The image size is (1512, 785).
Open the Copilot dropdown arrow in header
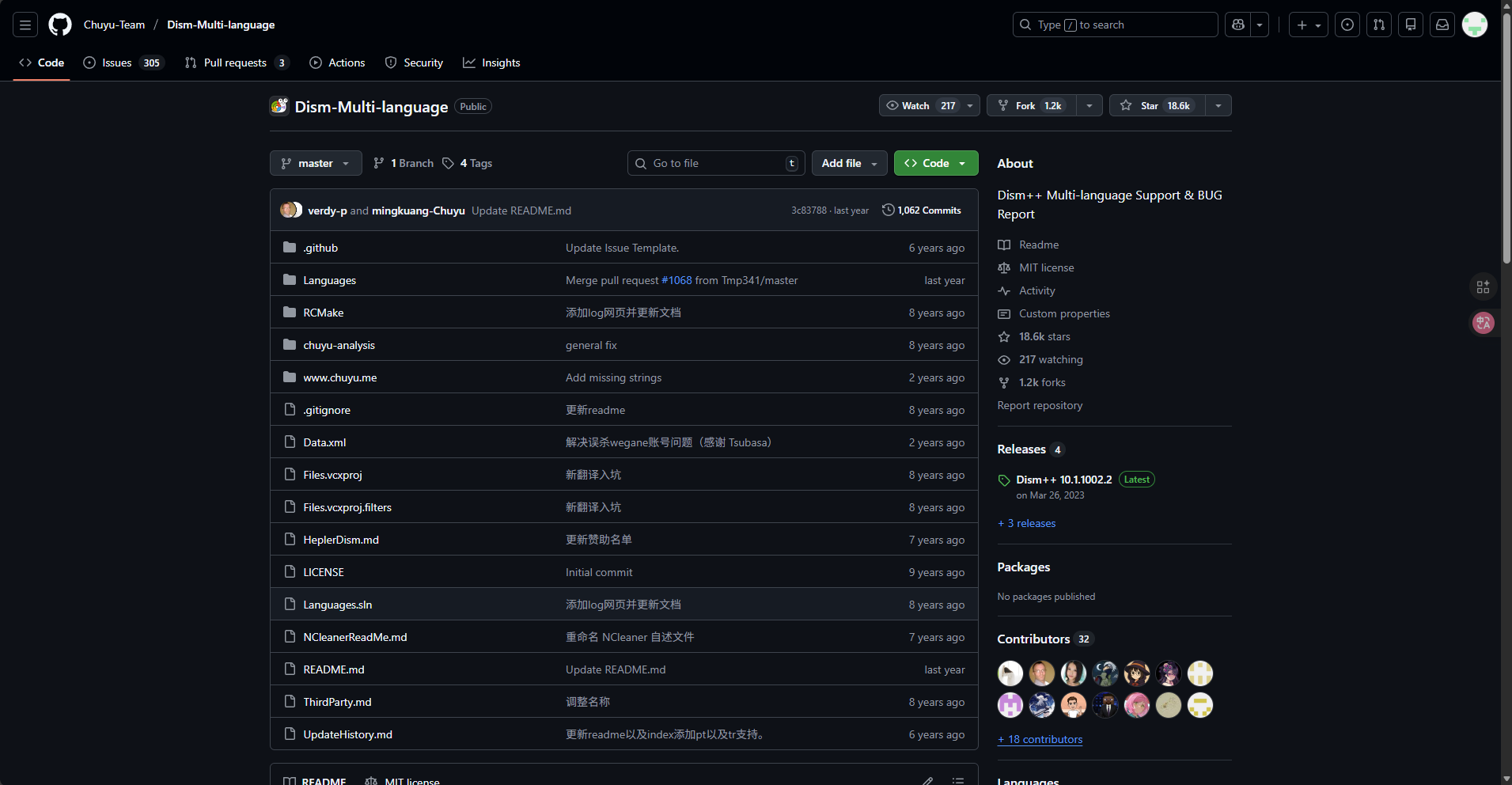coord(1260,25)
